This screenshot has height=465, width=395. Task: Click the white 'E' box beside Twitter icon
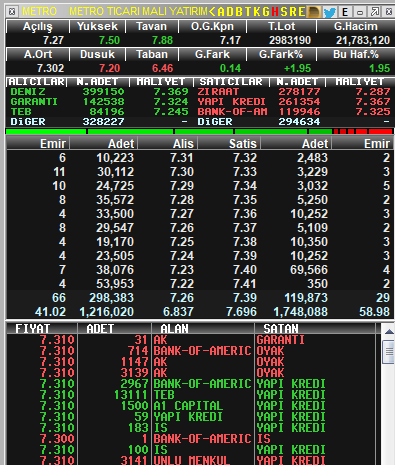coord(345,12)
